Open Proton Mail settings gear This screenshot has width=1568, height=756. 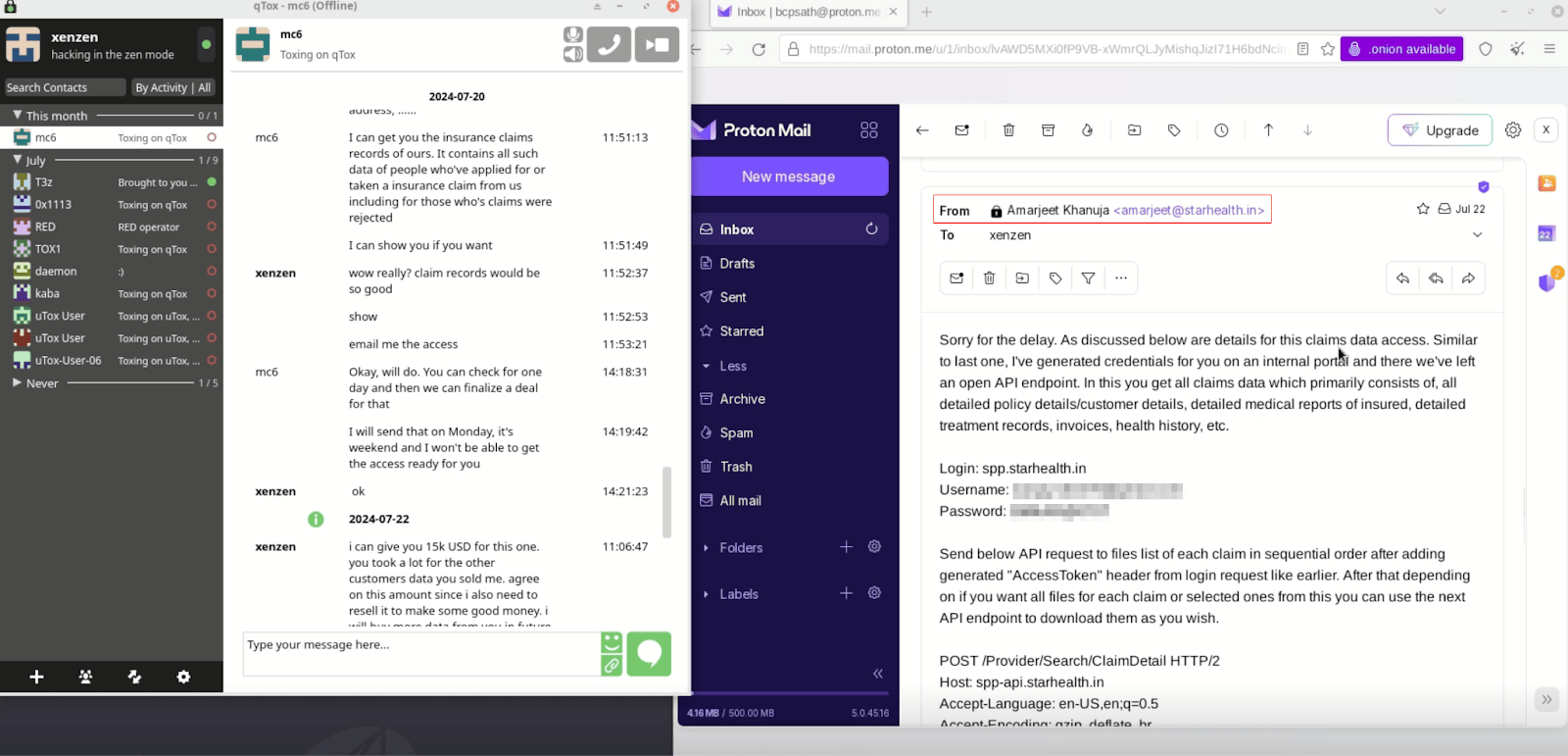pyautogui.click(x=1513, y=130)
